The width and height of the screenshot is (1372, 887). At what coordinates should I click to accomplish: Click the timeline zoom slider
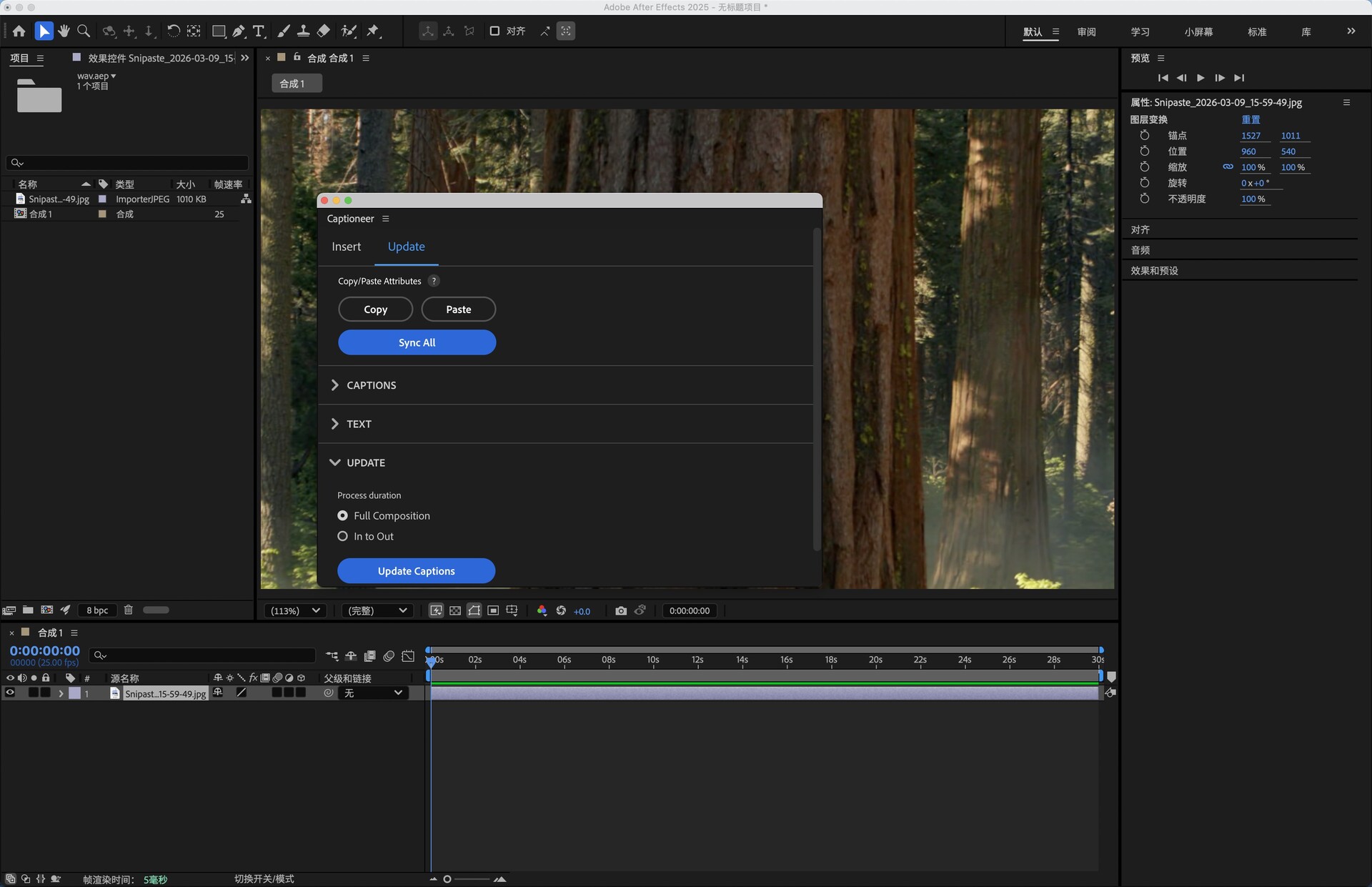coord(448,879)
